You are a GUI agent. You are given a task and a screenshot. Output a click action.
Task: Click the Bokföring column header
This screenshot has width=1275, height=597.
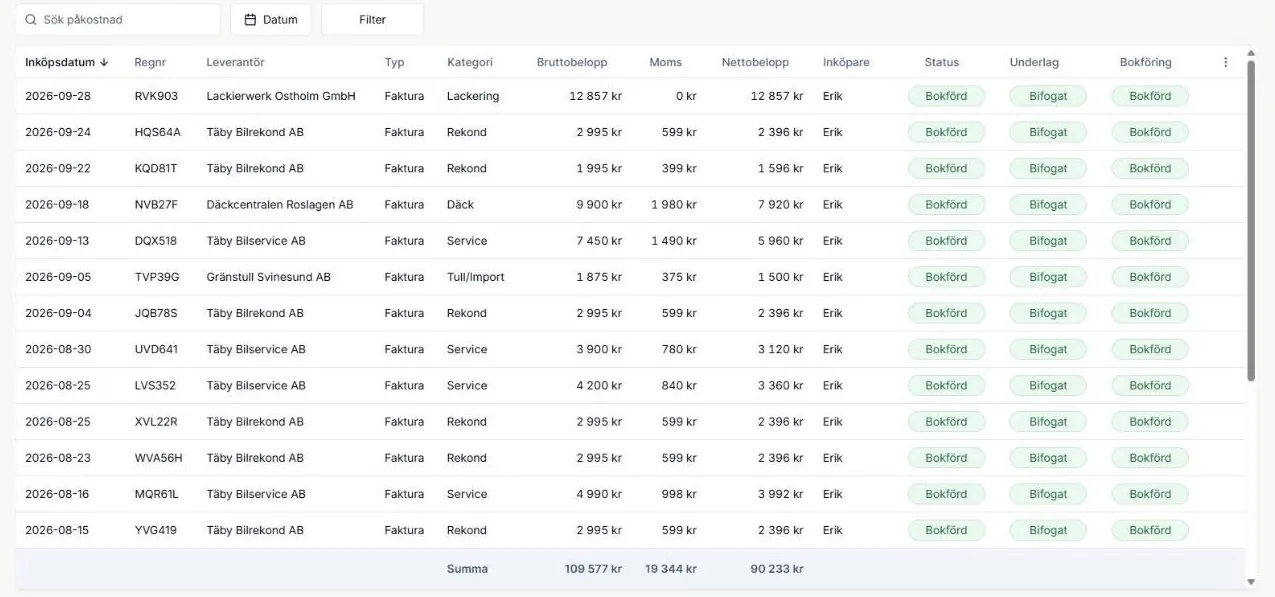coord(1145,62)
